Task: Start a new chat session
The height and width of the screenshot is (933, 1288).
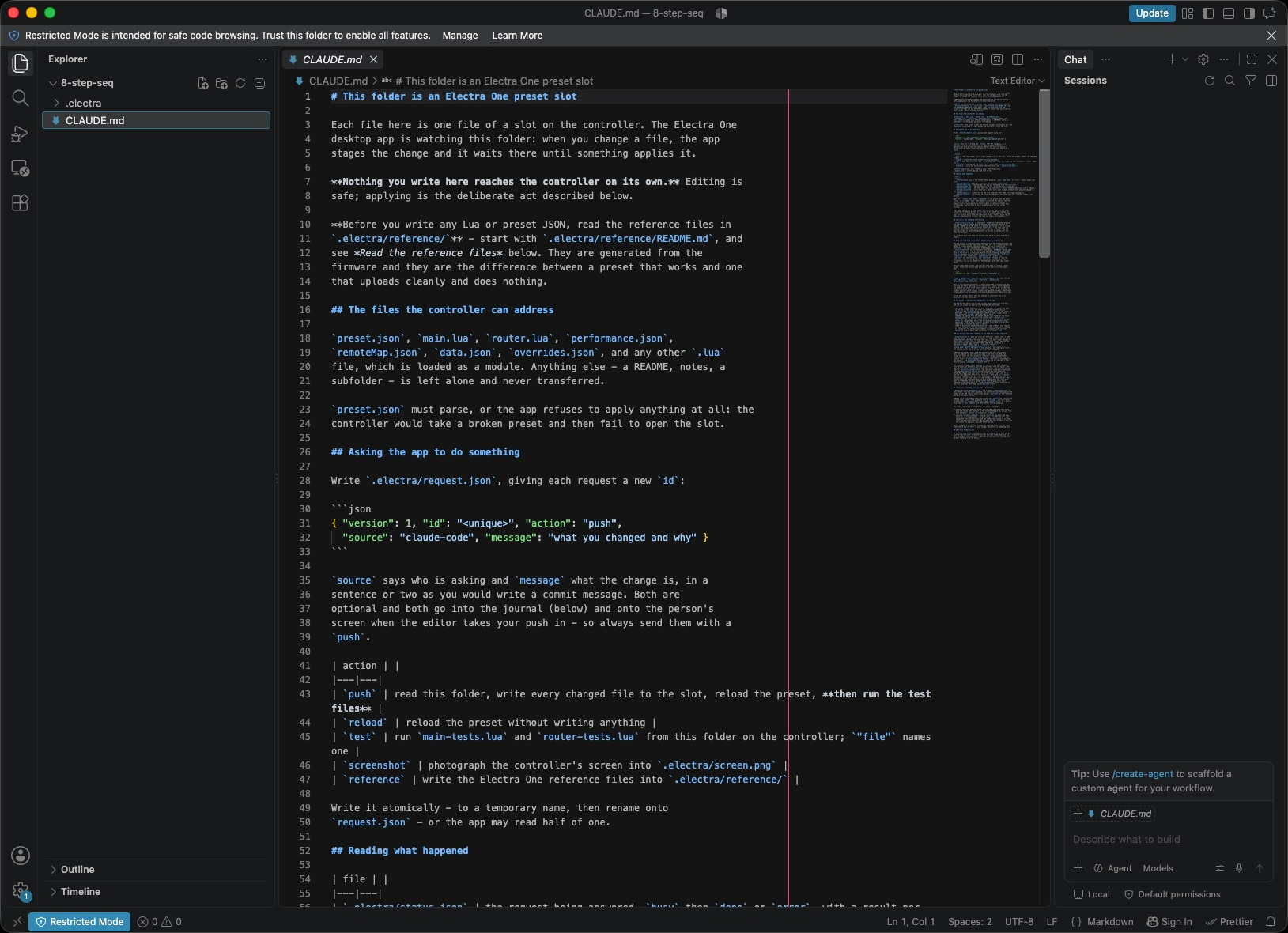Action: point(1172,59)
